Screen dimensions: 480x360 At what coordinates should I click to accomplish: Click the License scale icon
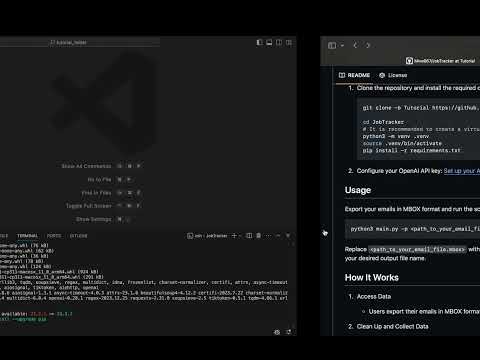pyautogui.click(x=382, y=75)
